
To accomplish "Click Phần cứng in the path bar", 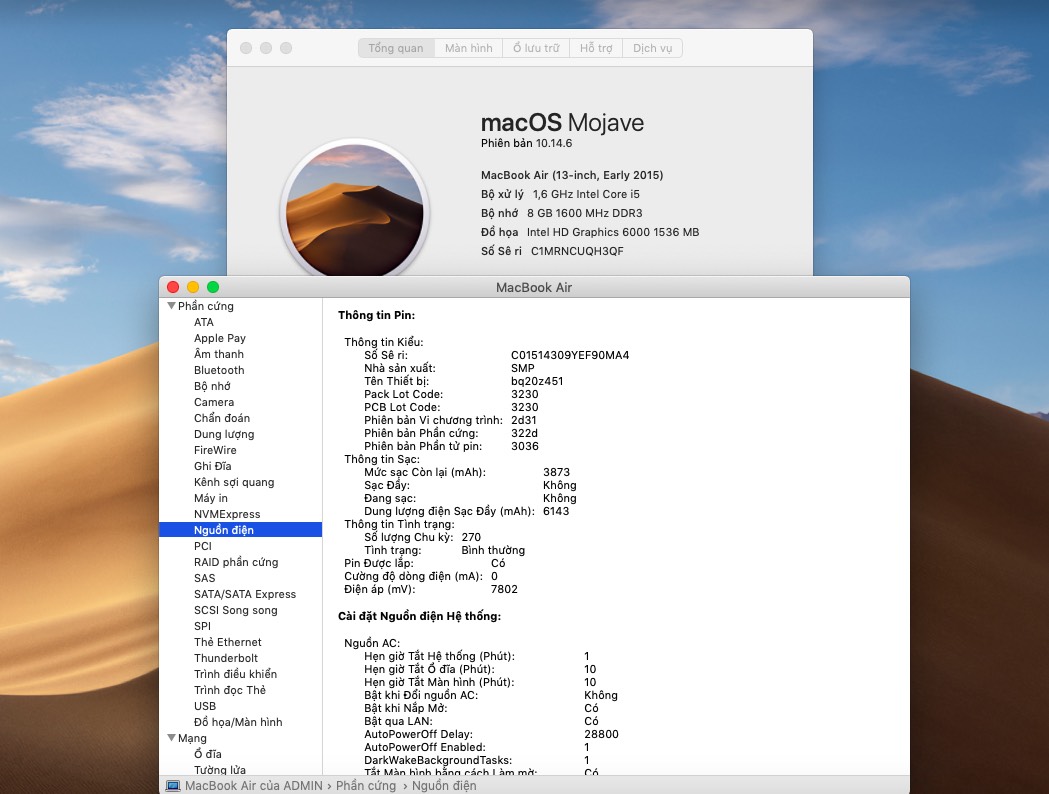I will 366,785.
